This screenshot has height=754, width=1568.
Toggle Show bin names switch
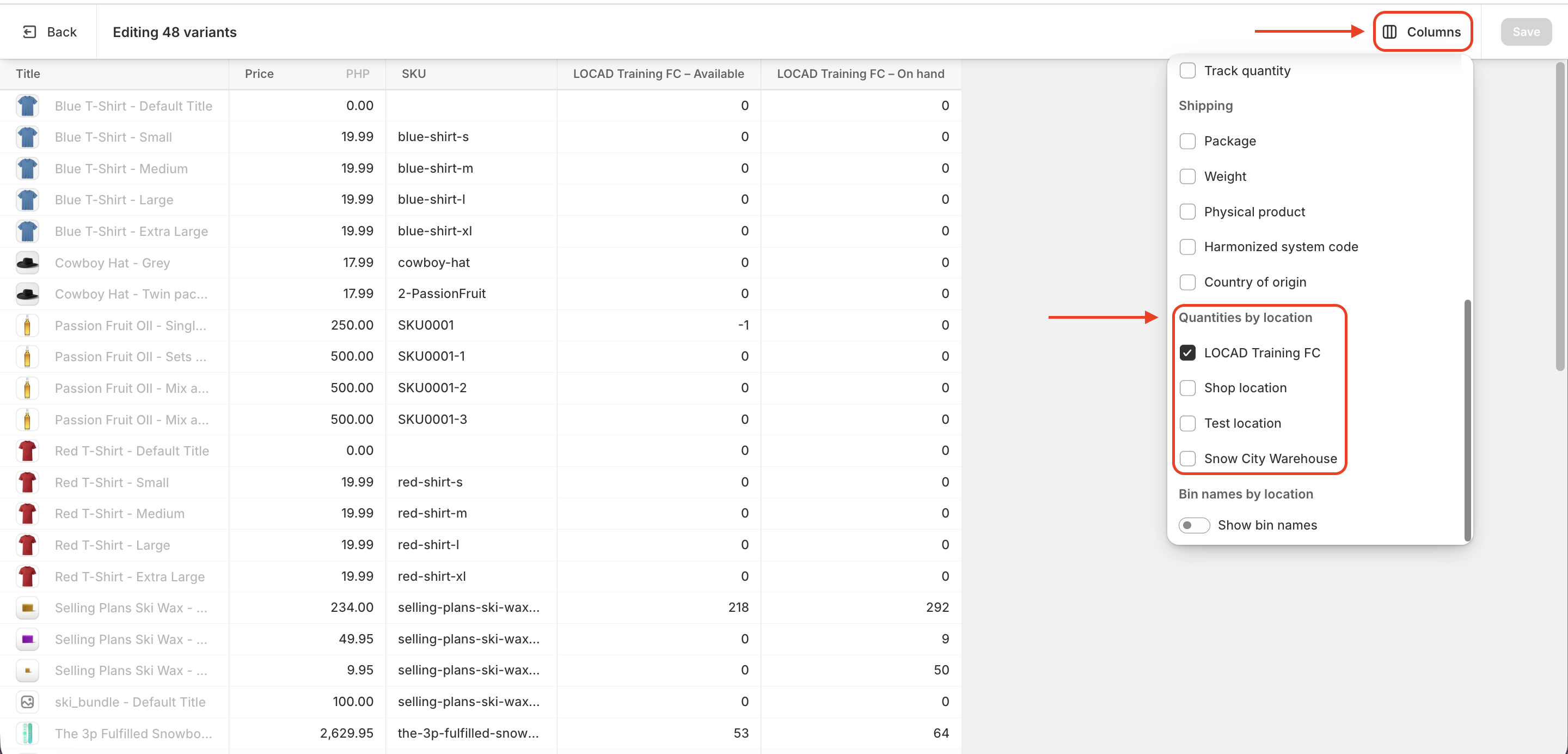(1193, 525)
